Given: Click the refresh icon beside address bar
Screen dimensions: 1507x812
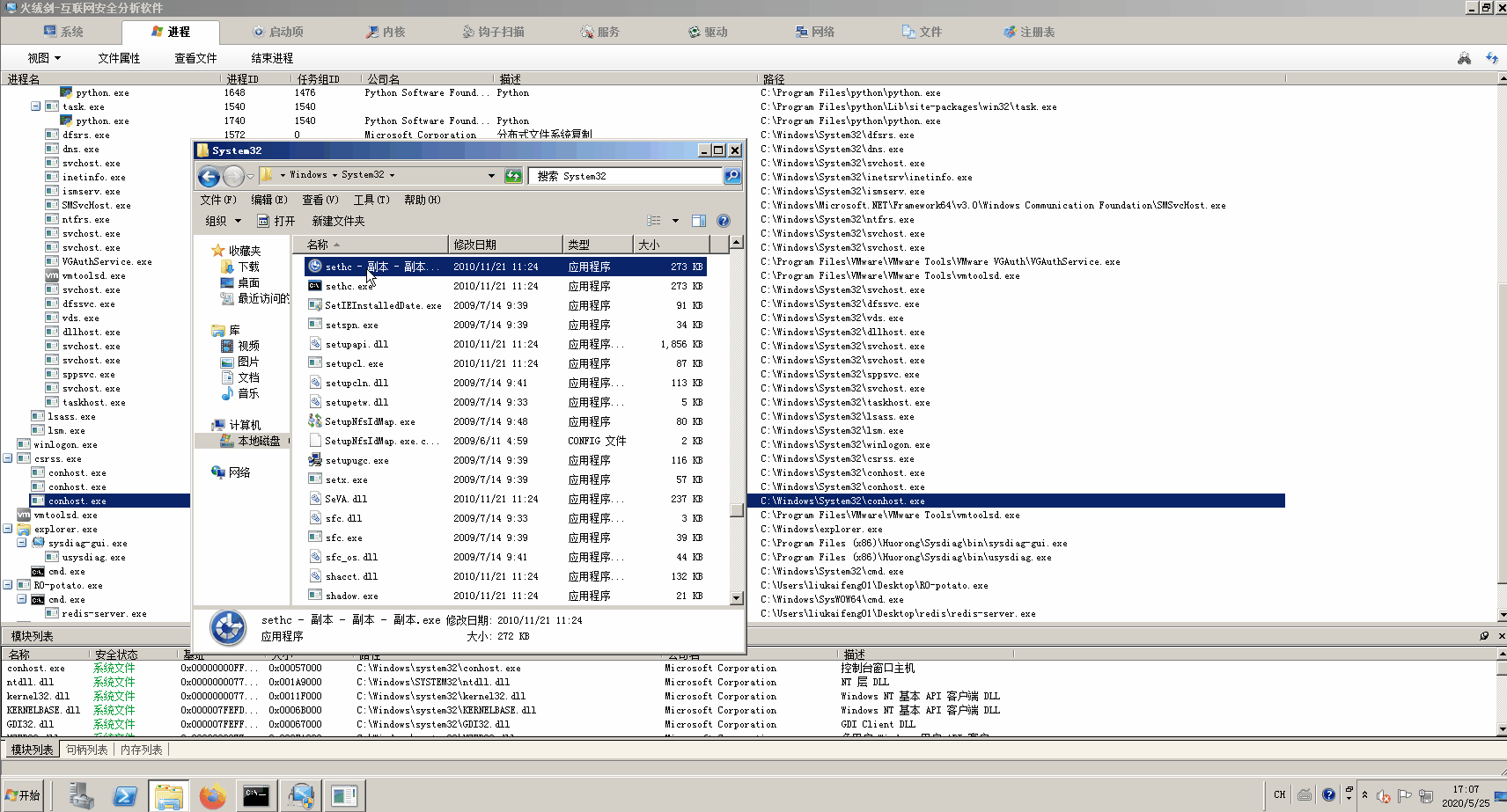Looking at the screenshot, I should click(x=513, y=176).
